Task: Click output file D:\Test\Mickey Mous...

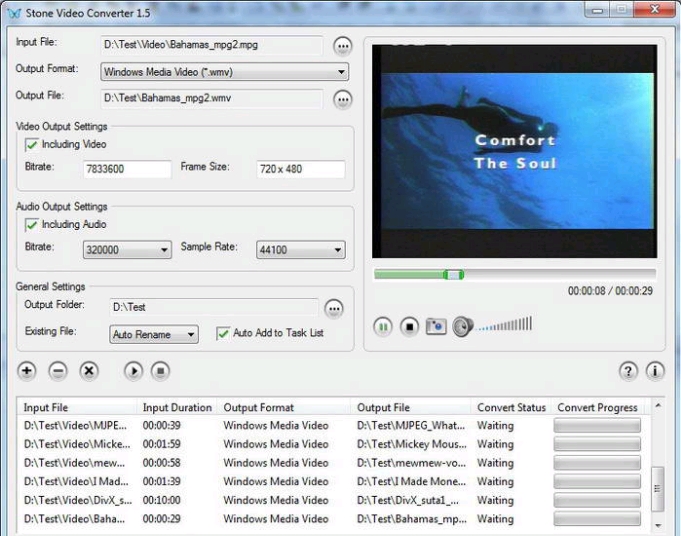Action: click(412, 444)
